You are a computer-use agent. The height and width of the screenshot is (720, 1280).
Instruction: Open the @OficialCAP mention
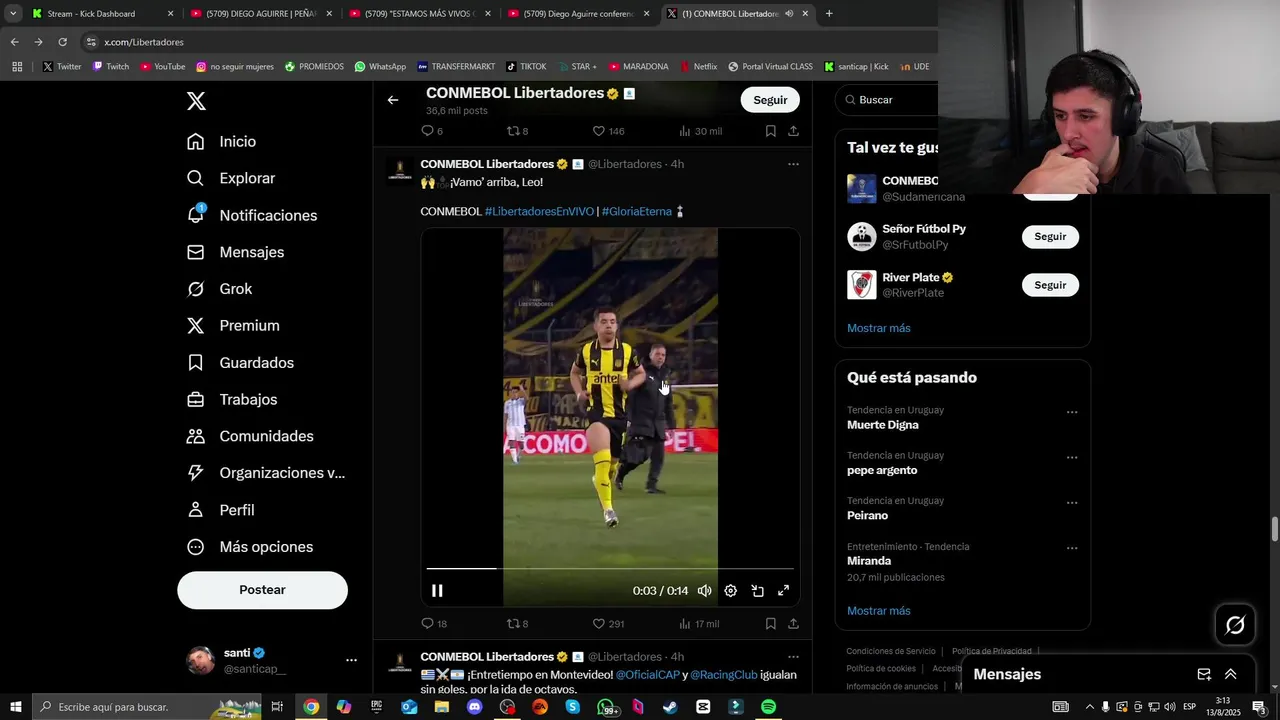(x=648, y=675)
